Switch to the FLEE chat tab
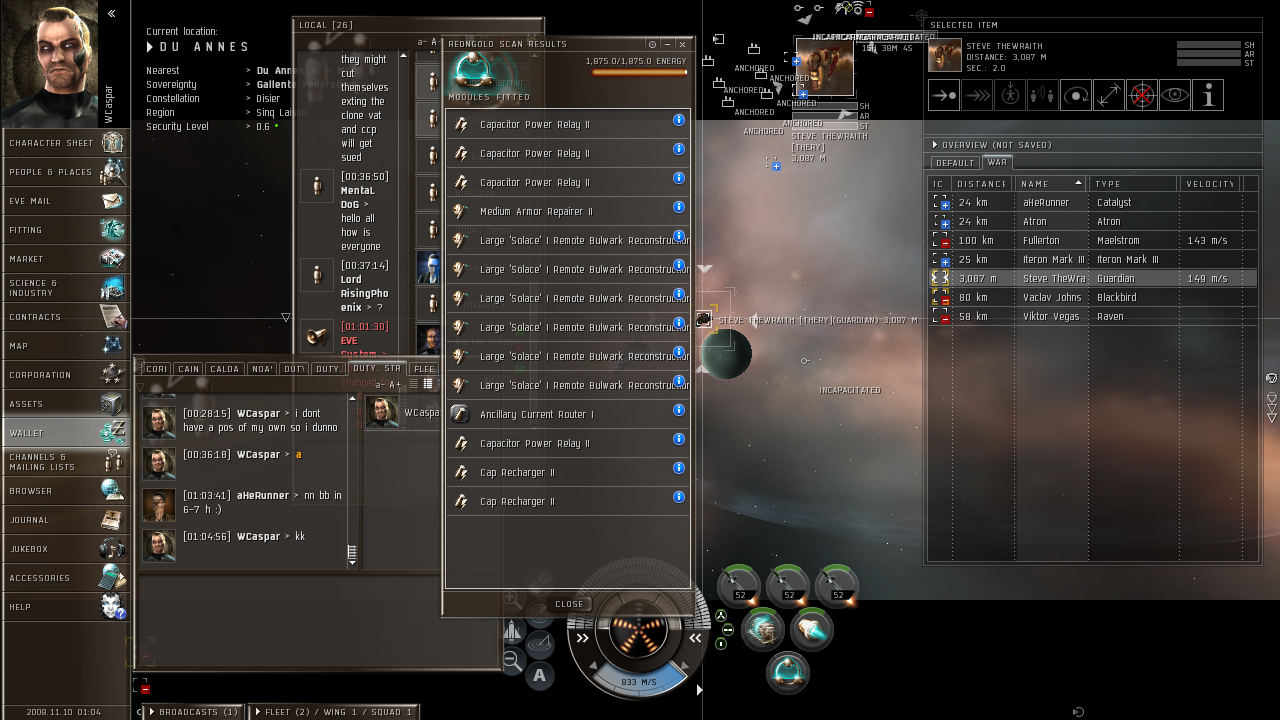1280x720 pixels. [425, 369]
